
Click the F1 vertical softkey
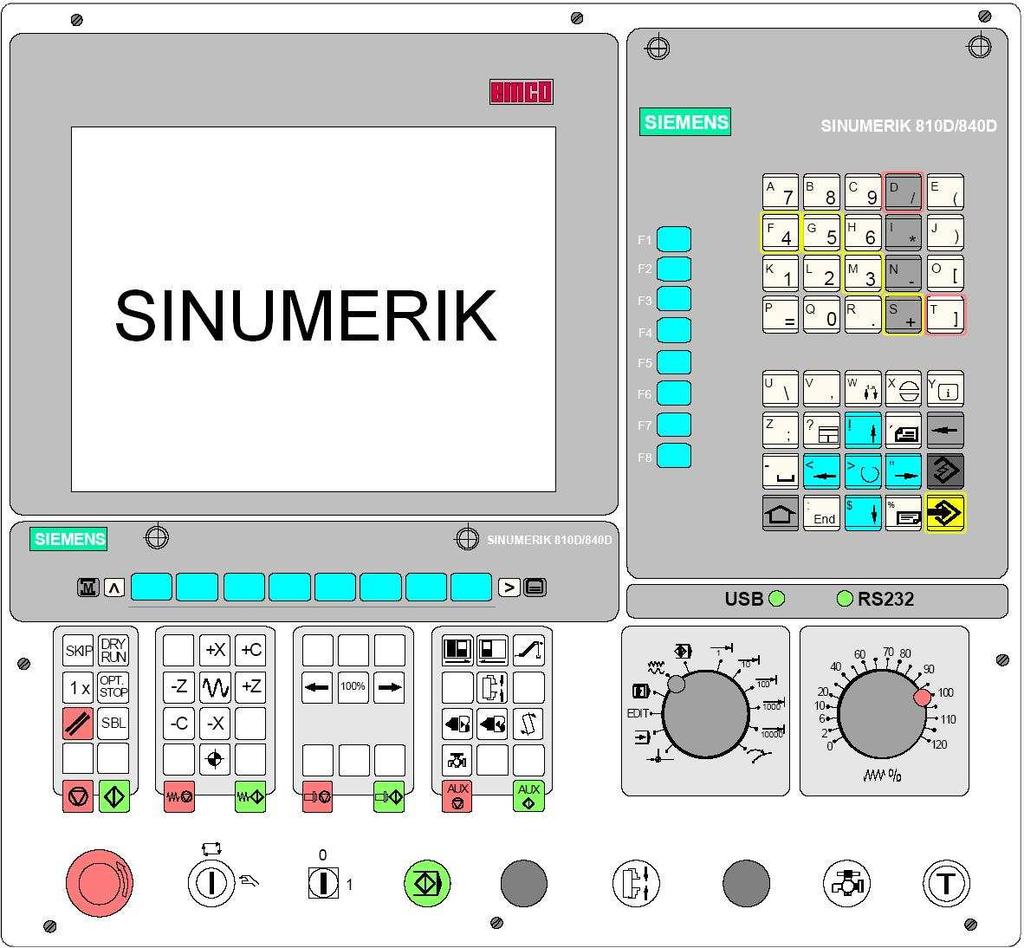pyautogui.click(x=673, y=238)
